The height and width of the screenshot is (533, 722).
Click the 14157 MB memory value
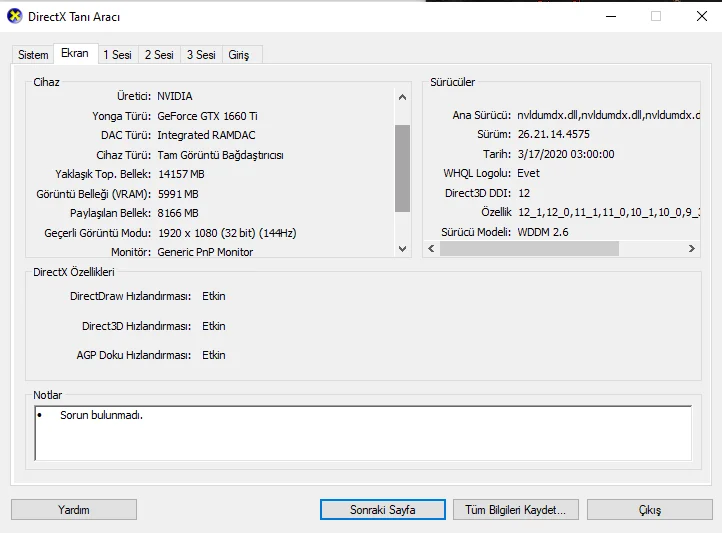[181, 174]
